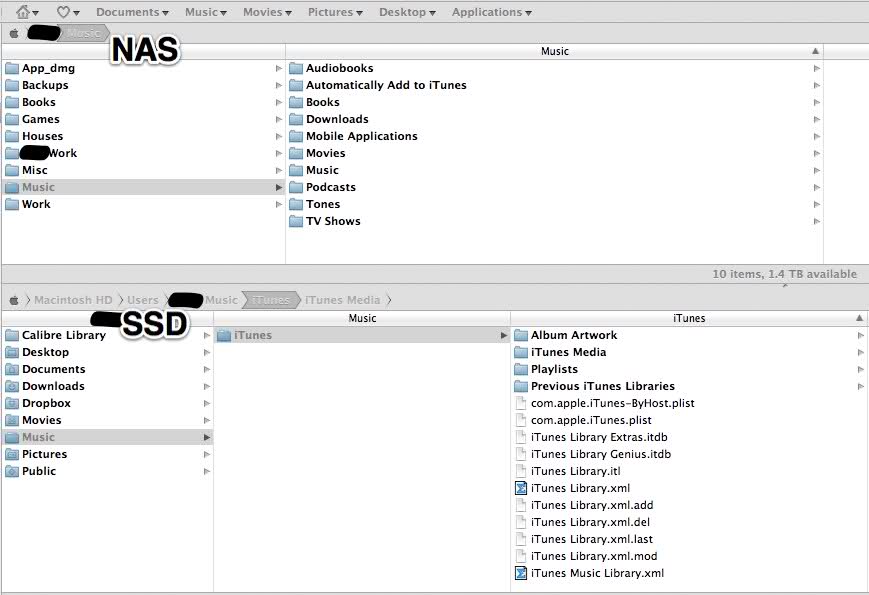
Task: Select the Public folder icon
Action: (12, 471)
